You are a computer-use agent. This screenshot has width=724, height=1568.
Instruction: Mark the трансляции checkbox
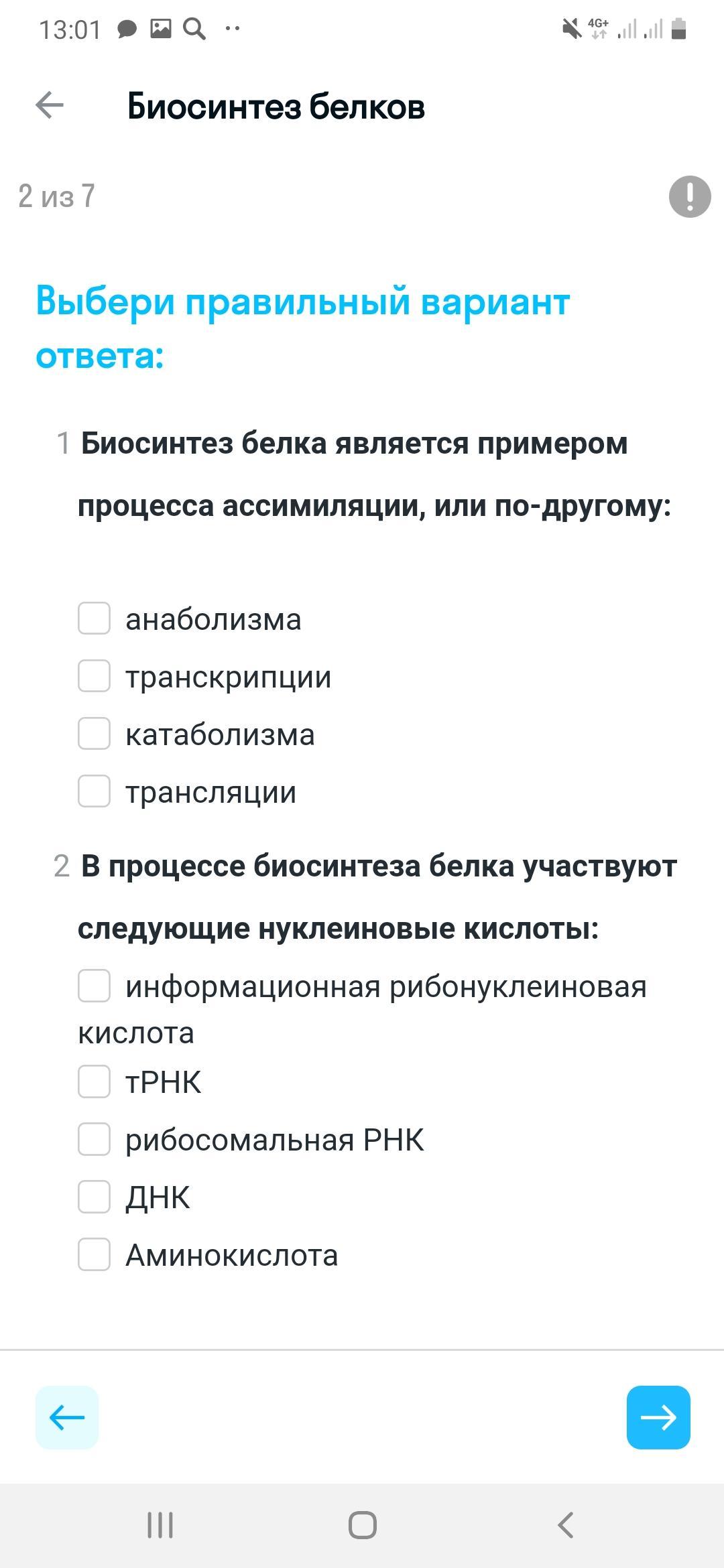[x=95, y=791]
